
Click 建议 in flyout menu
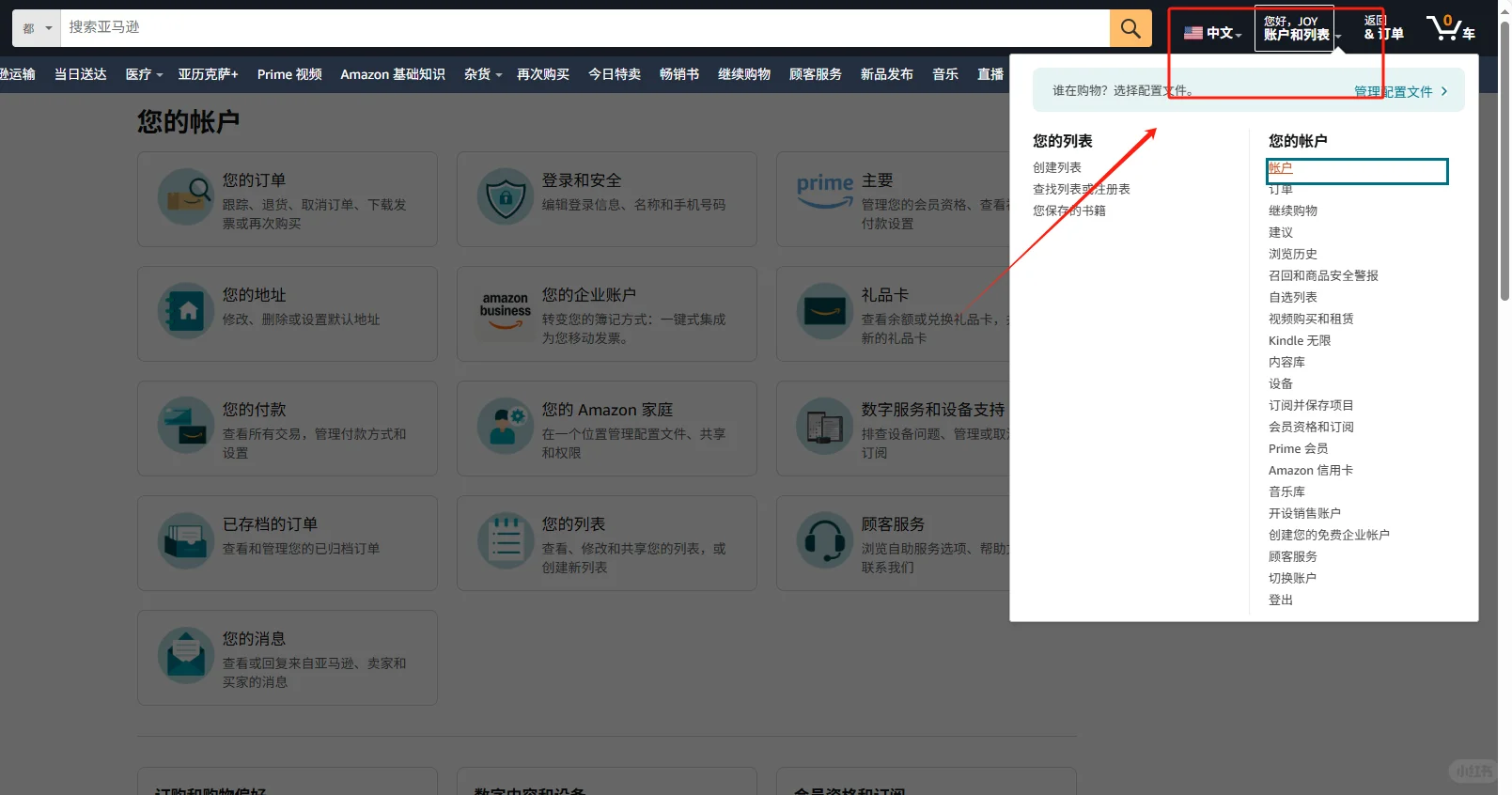pyautogui.click(x=1281, y=232)
